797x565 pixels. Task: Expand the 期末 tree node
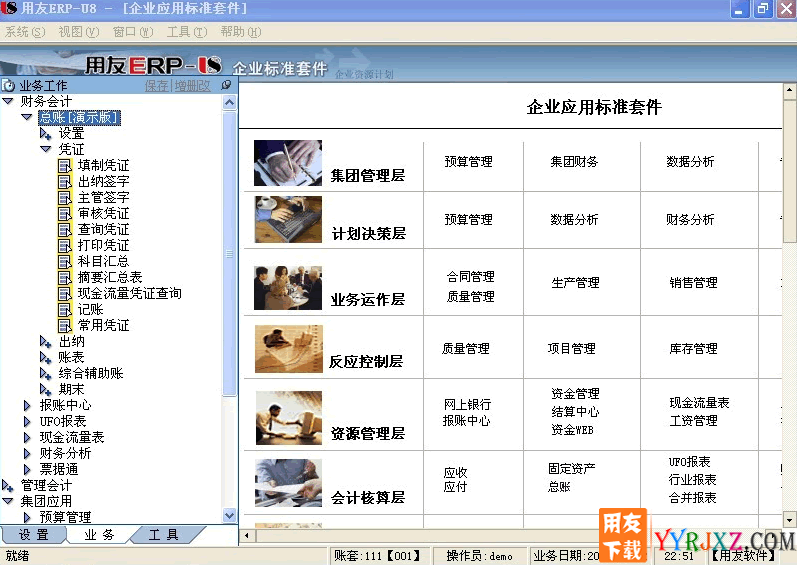coord(45,390)
